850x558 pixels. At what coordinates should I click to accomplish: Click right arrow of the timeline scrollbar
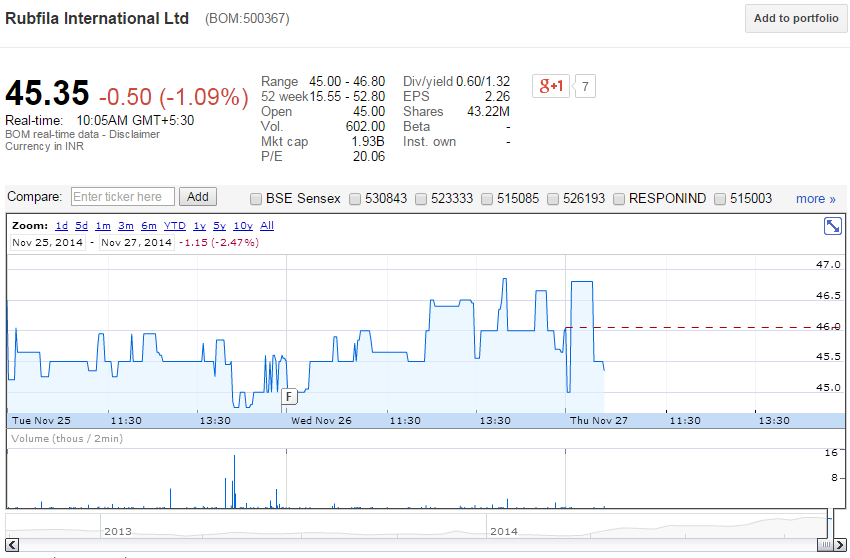(840, 545)
